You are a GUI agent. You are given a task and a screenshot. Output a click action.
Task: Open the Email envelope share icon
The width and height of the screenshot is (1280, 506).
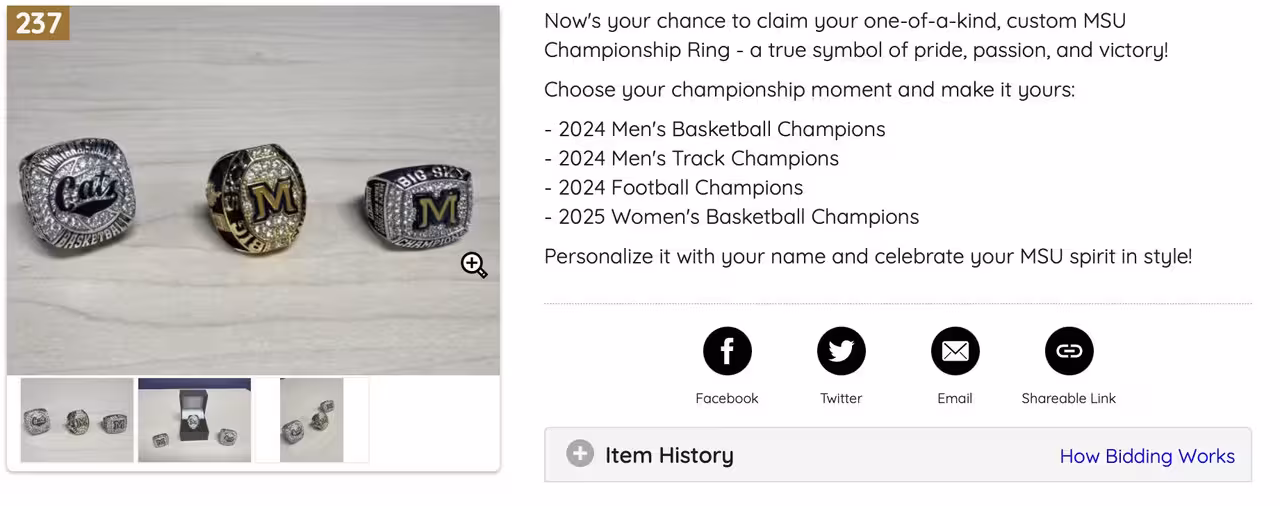[955, 351]
